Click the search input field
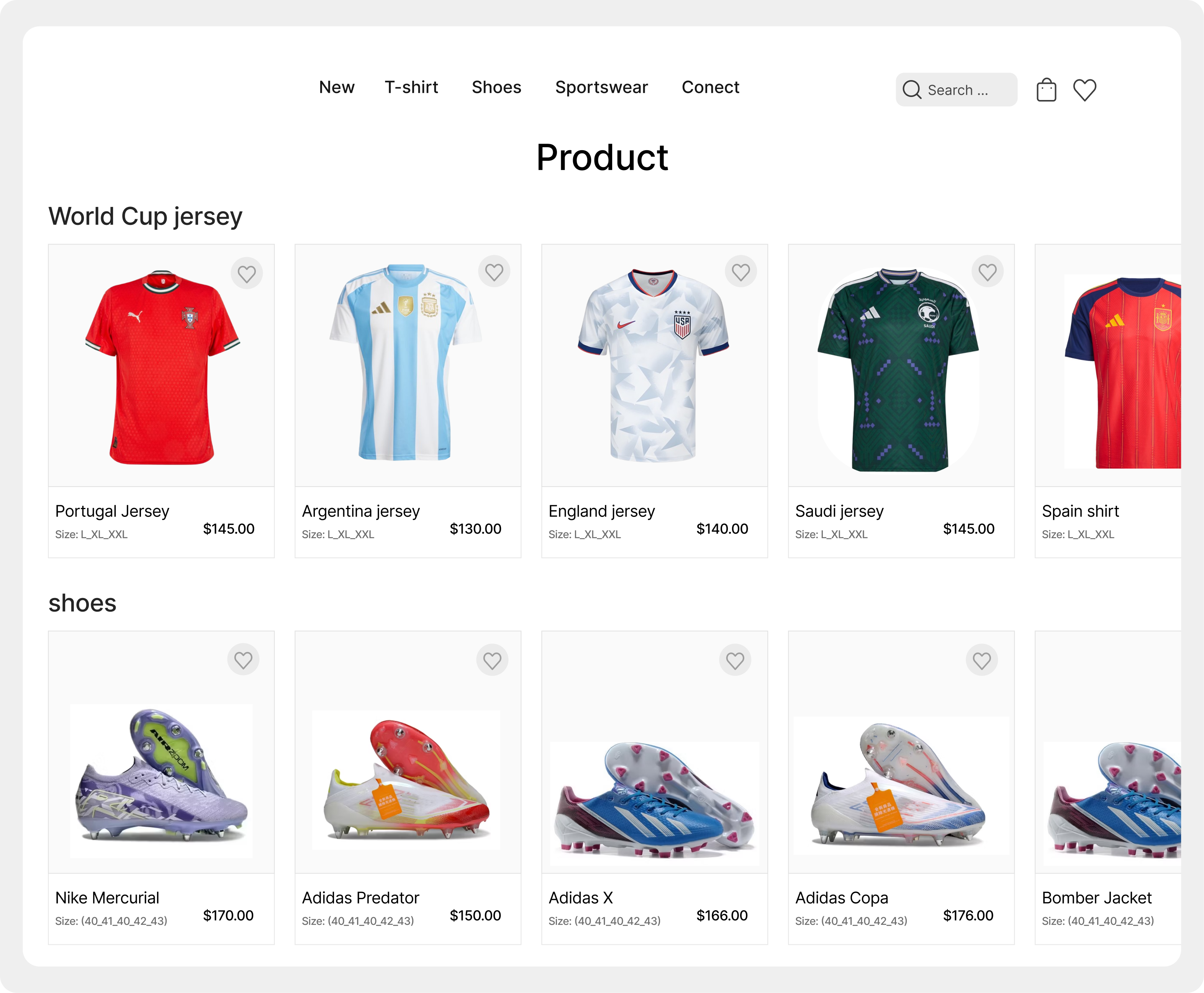1204x993 pixels. point(966,89)
